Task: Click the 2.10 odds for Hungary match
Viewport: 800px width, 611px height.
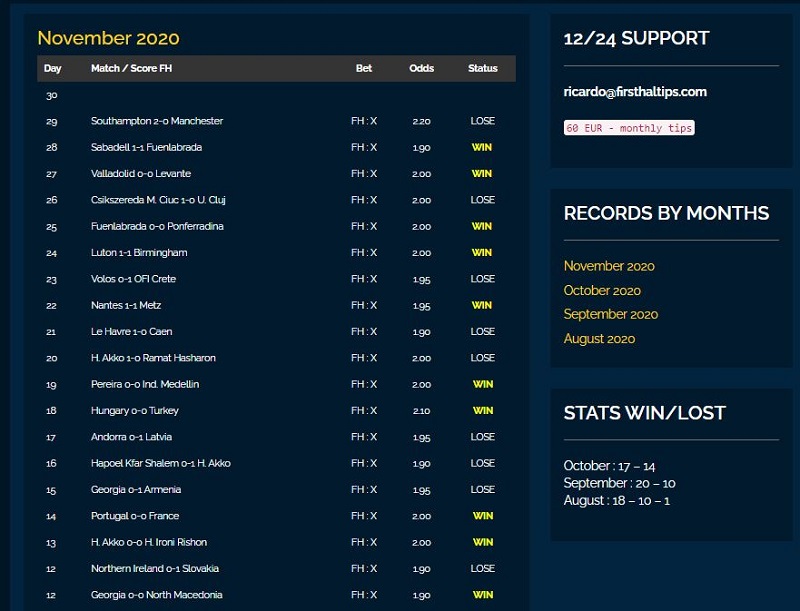Action: pyautogui.click(x=421, y=411)
